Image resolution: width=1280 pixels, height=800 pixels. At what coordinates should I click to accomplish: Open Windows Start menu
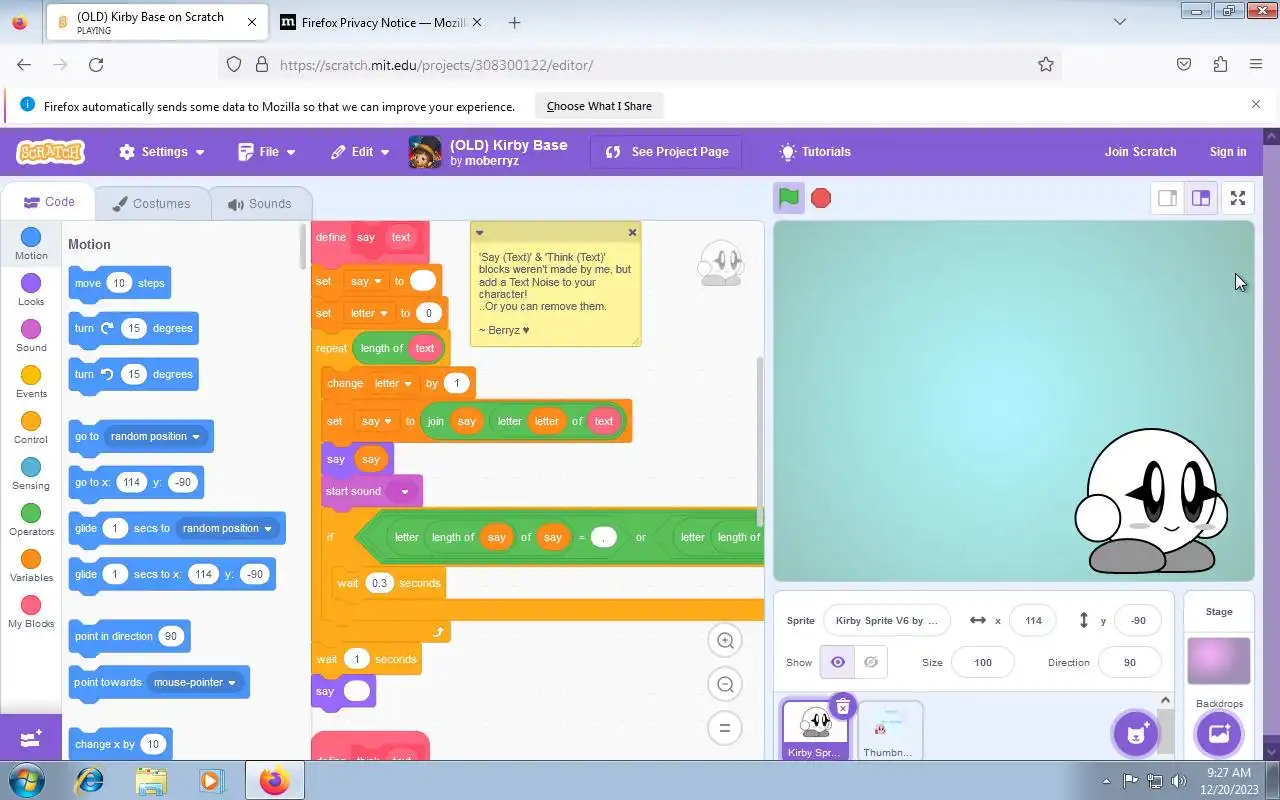click(26, 780)
